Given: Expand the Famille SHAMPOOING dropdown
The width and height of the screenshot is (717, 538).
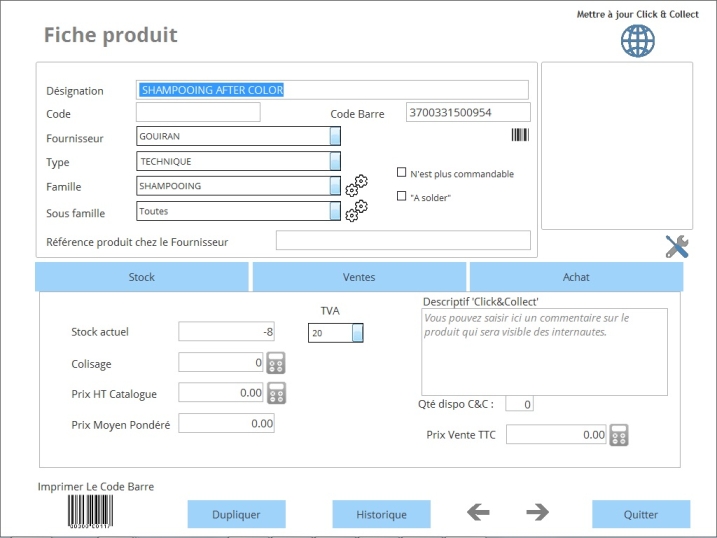Looking at the screenshot, I should [x=335, y=186].
